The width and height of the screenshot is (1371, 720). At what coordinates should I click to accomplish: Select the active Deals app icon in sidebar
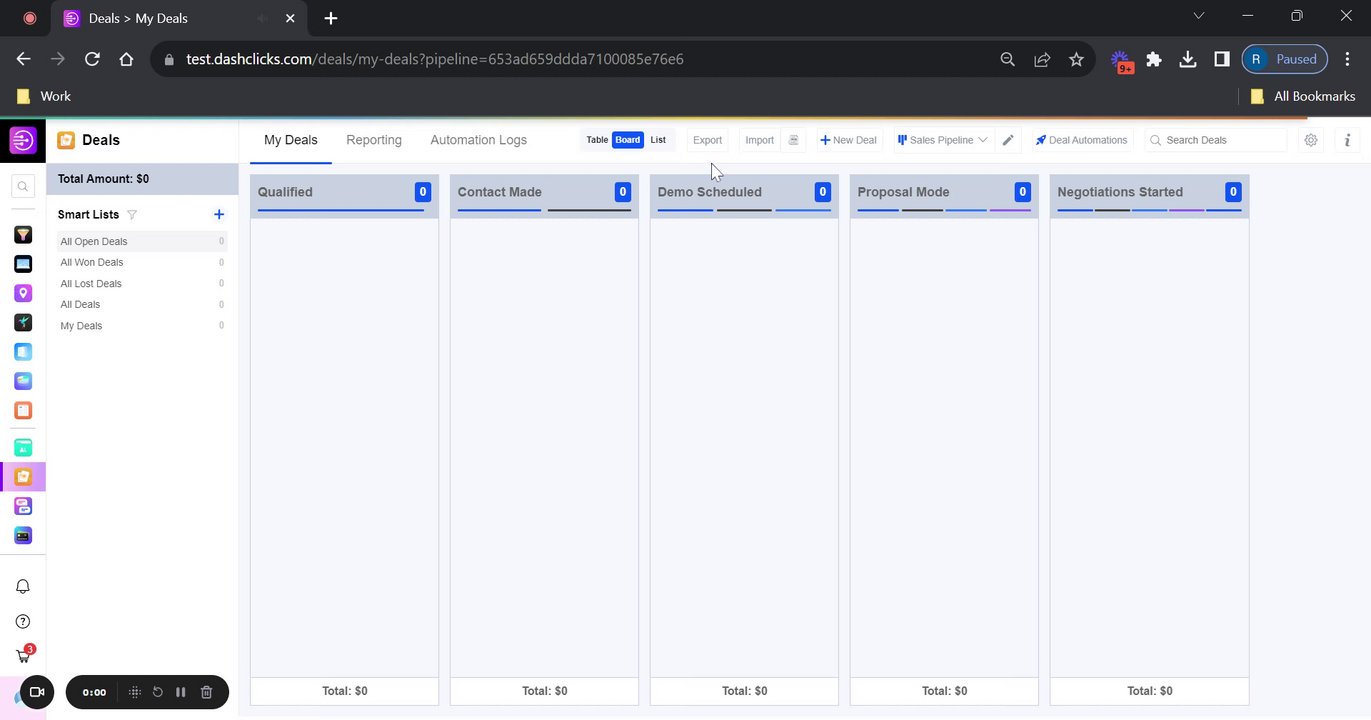[23, 477]
